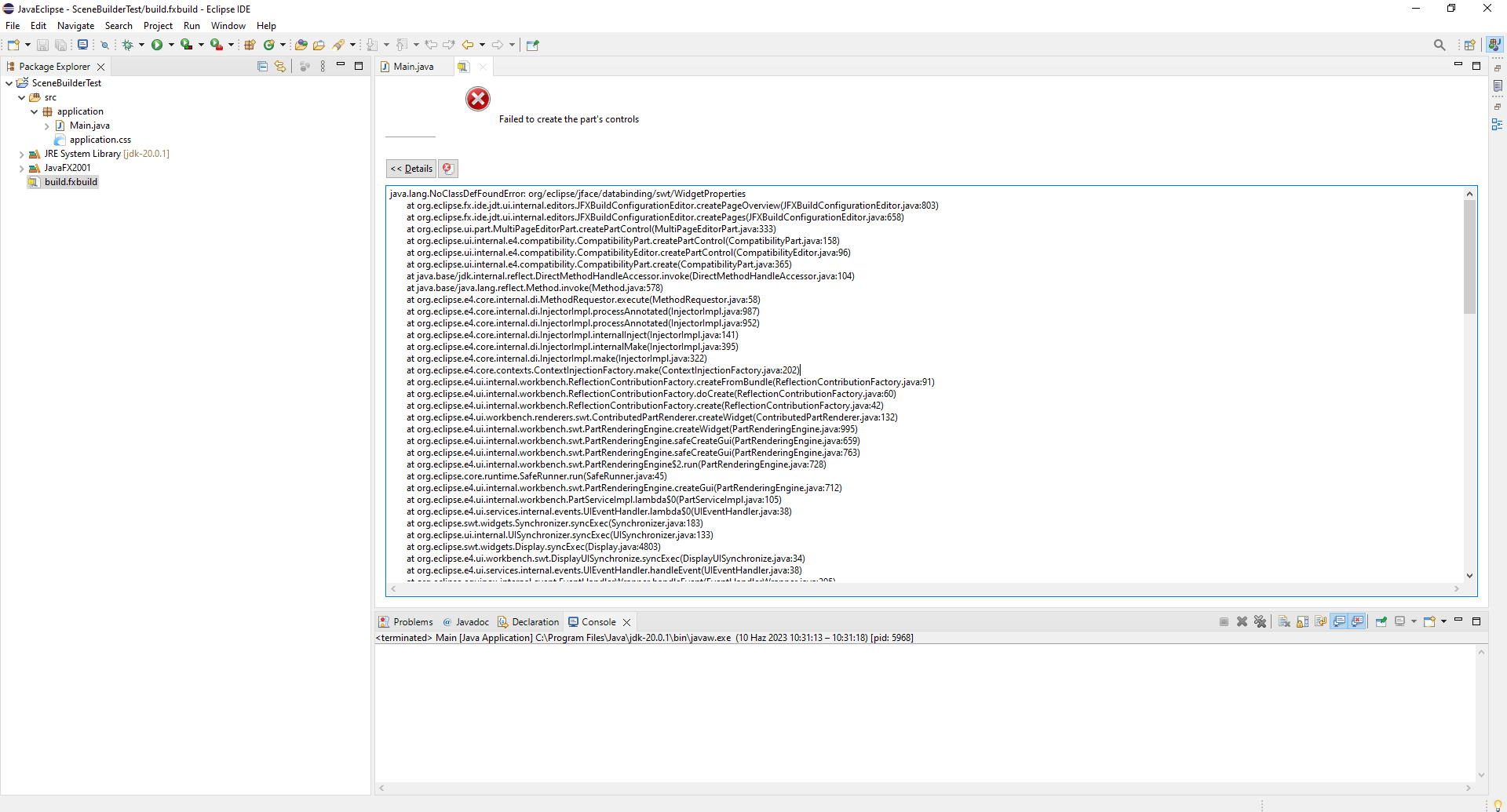
Task: Open the External Tools dropdown arrow
Action: tap(231, 45)
